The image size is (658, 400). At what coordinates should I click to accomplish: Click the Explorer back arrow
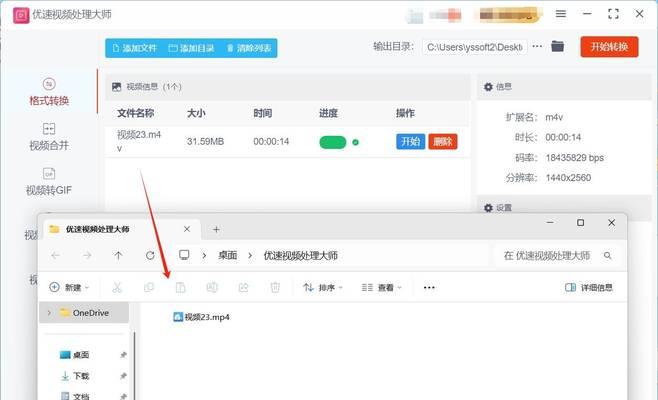point(55,255)
